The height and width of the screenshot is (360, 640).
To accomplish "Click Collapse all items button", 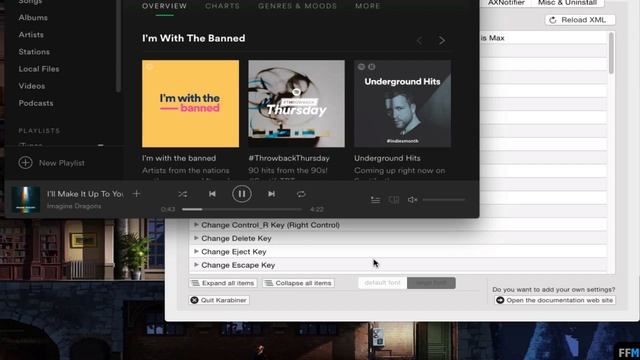I will (x=298, y=283).
